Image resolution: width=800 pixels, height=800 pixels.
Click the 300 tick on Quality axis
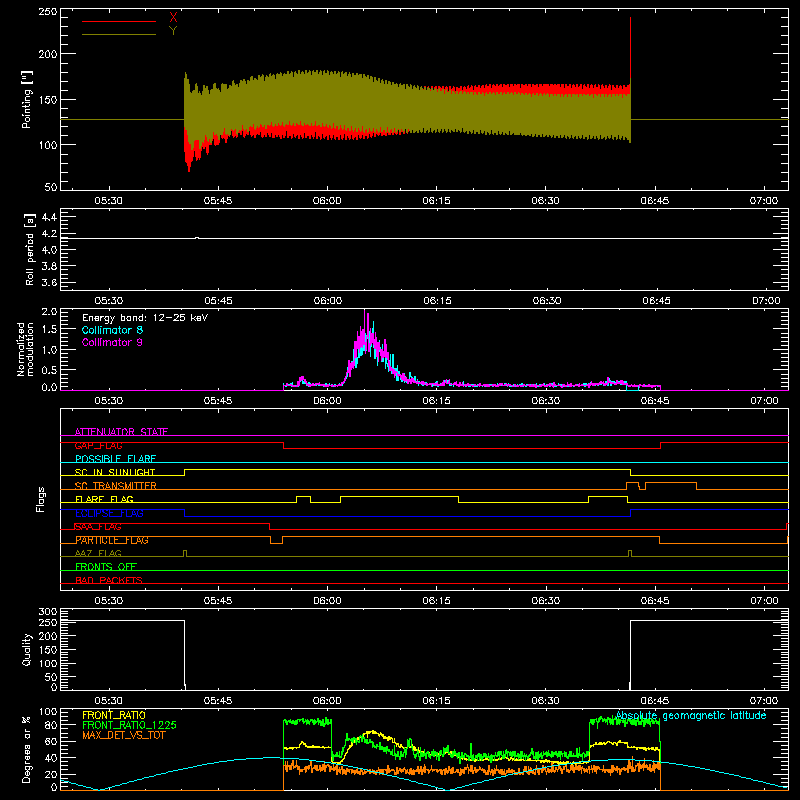48,612
